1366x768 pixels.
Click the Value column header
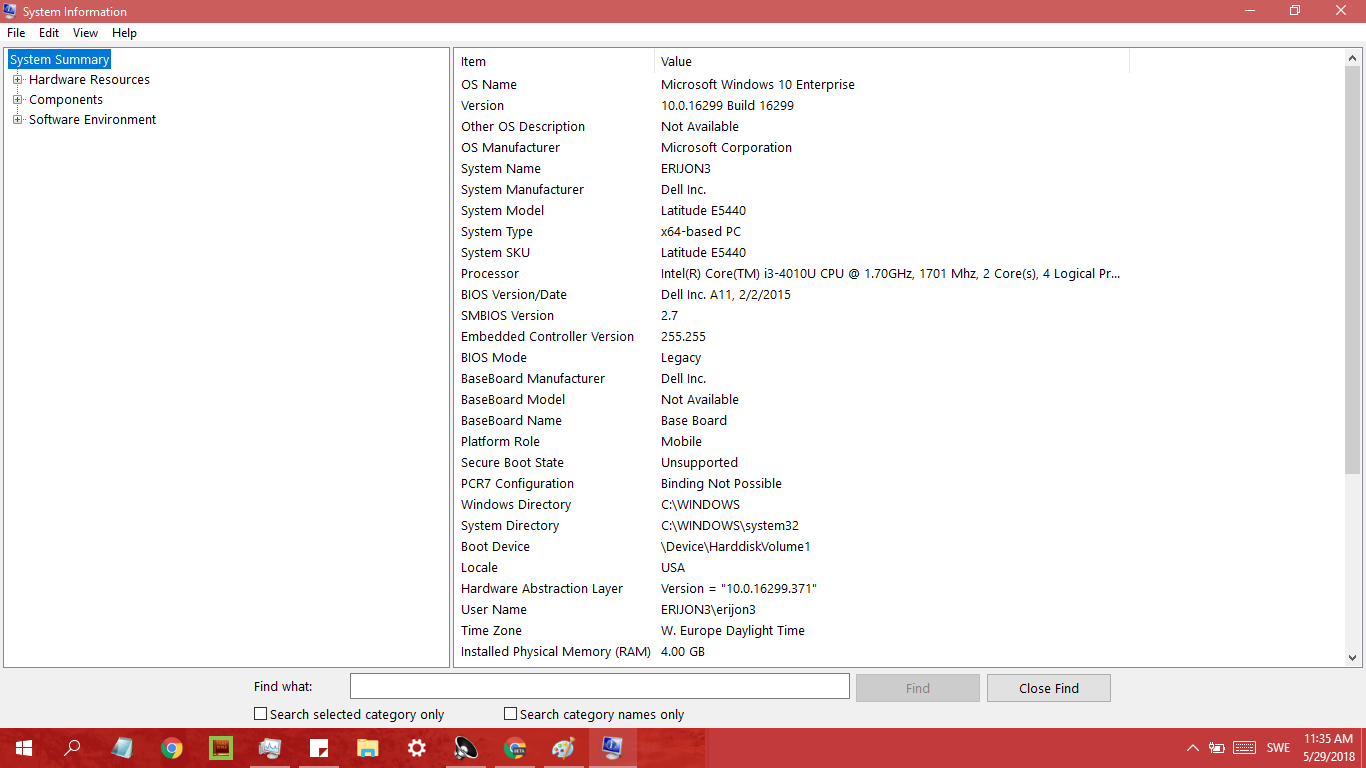[x=892, y=62]
